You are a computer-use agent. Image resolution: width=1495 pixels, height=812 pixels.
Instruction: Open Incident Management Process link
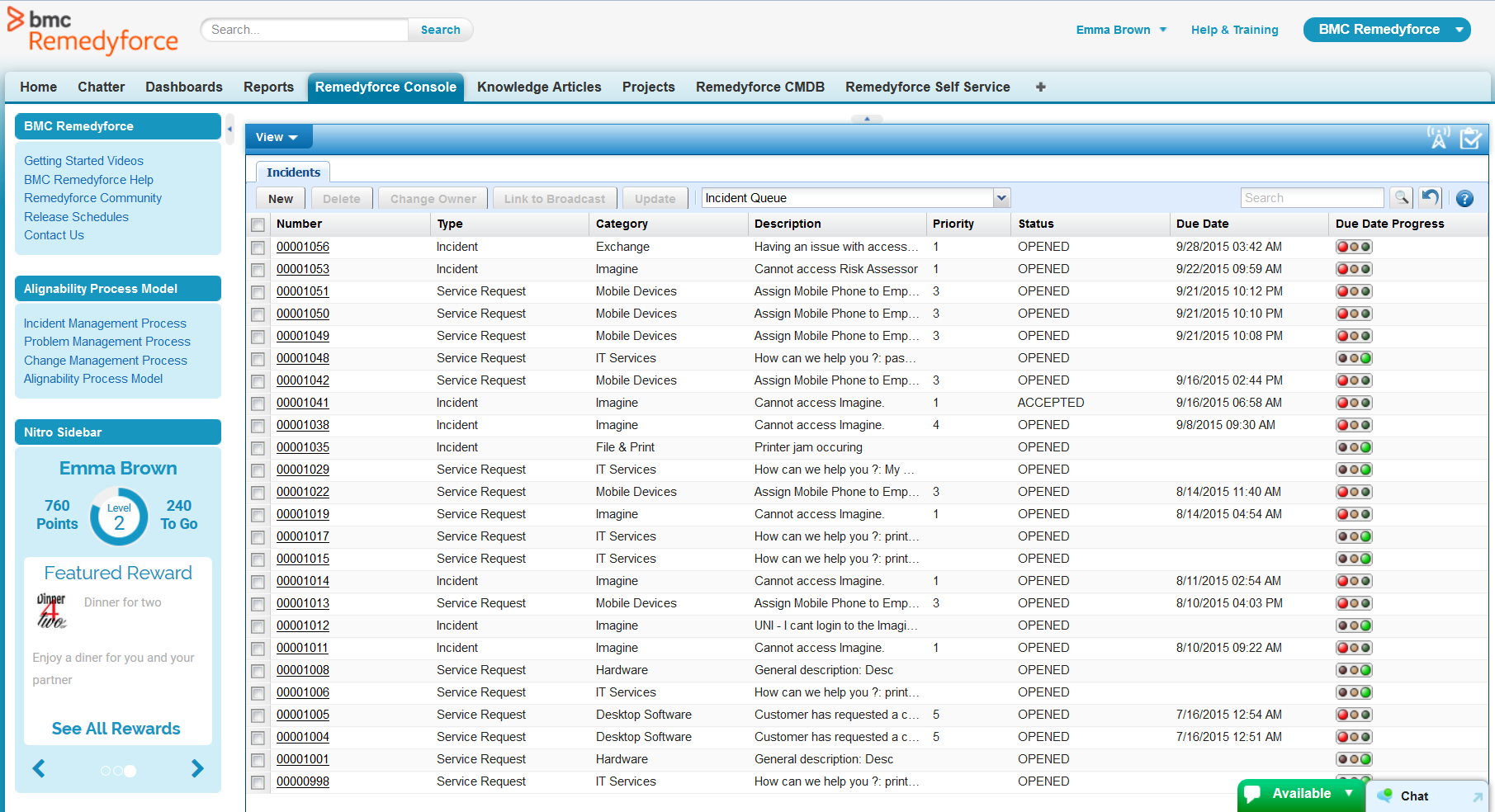click(105, 323)
